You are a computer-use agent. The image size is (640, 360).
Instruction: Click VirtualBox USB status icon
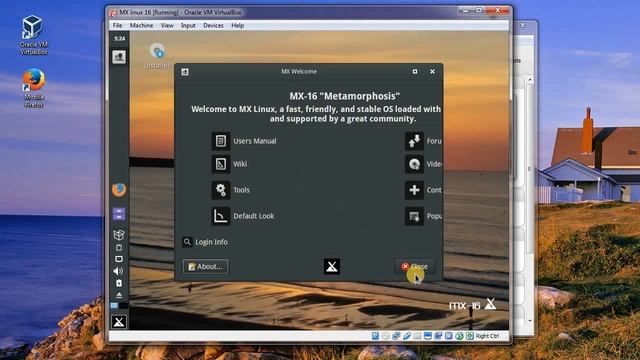pyautogui.click(x=407, y=336)
